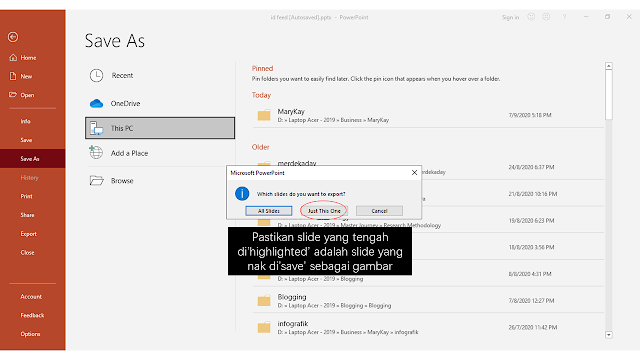Select the New document icon
Screen dimensions: 640x360
pyautogui.click(x=13, y=76)
